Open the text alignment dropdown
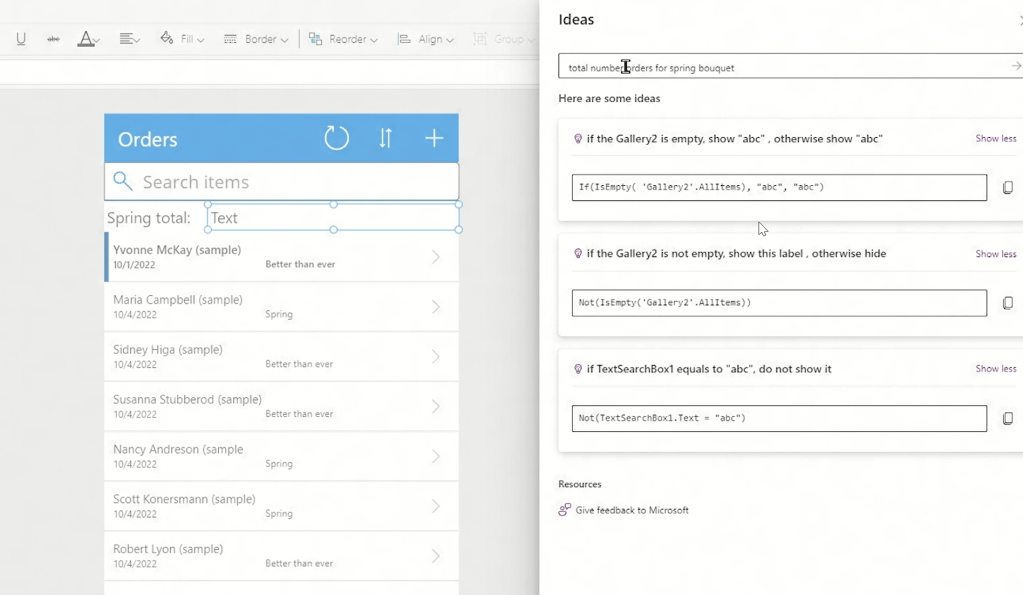The height and width of the screenshot is (595, 1023). point(129,39)
